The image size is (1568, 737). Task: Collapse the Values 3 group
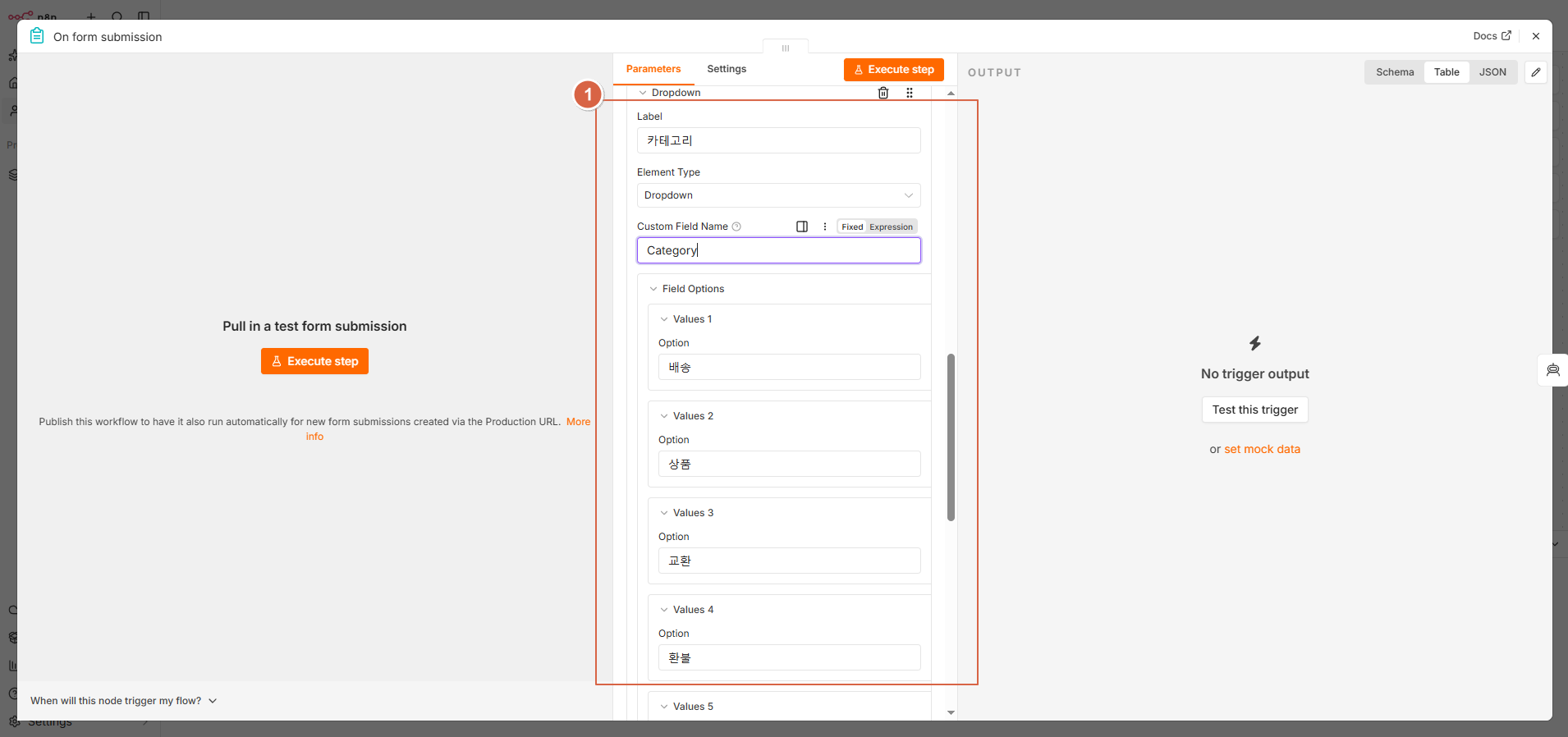pos(664,513)
